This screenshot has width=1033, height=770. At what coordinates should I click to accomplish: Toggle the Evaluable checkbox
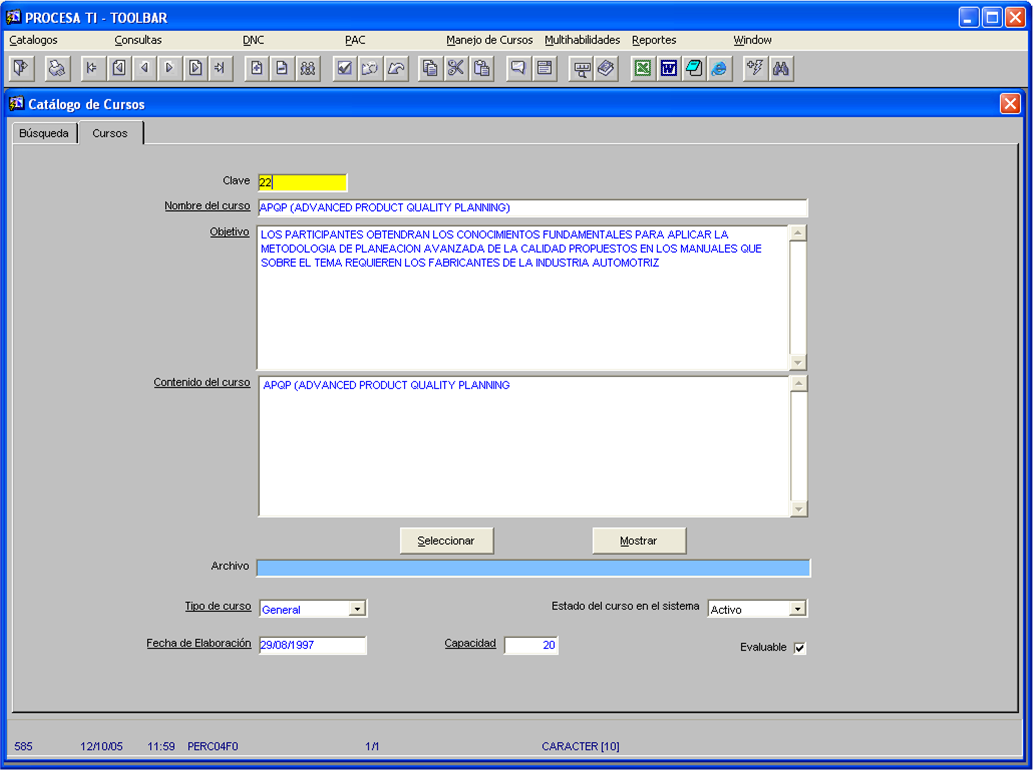pos(799,648)
